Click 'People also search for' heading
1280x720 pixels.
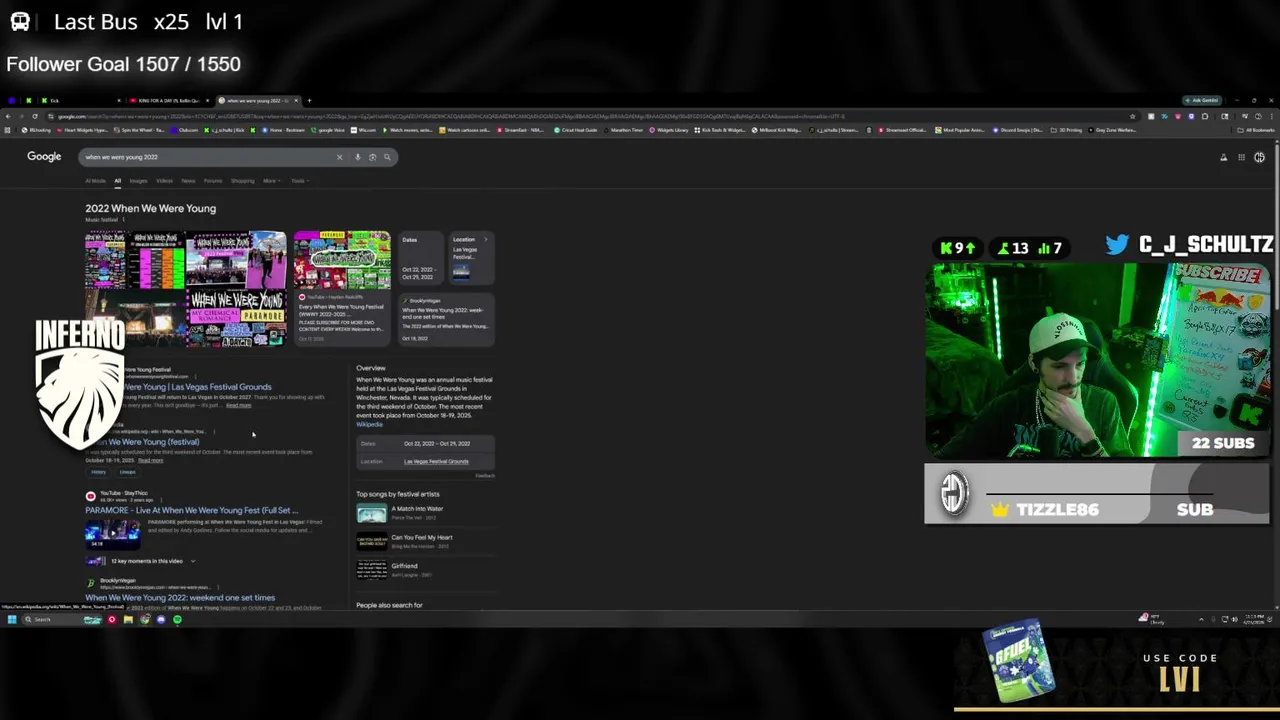pos(389,605)
